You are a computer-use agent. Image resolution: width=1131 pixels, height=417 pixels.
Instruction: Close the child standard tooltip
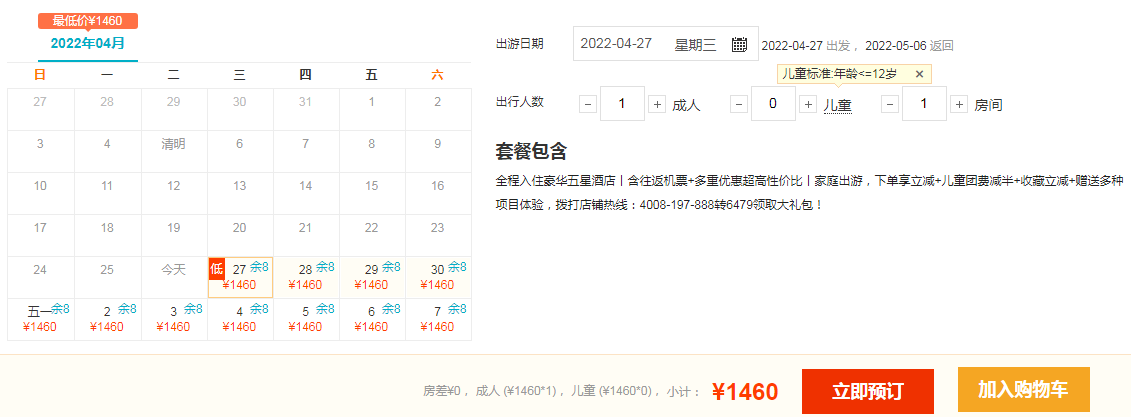point(919,74)
